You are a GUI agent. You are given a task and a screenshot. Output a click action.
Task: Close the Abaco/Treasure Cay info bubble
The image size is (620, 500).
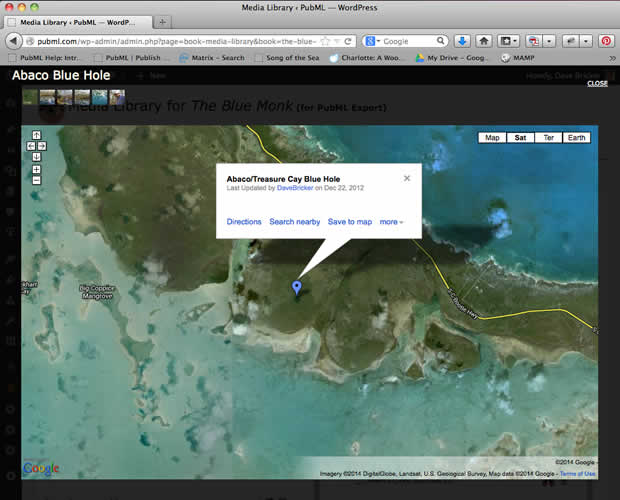click(406, 178)
